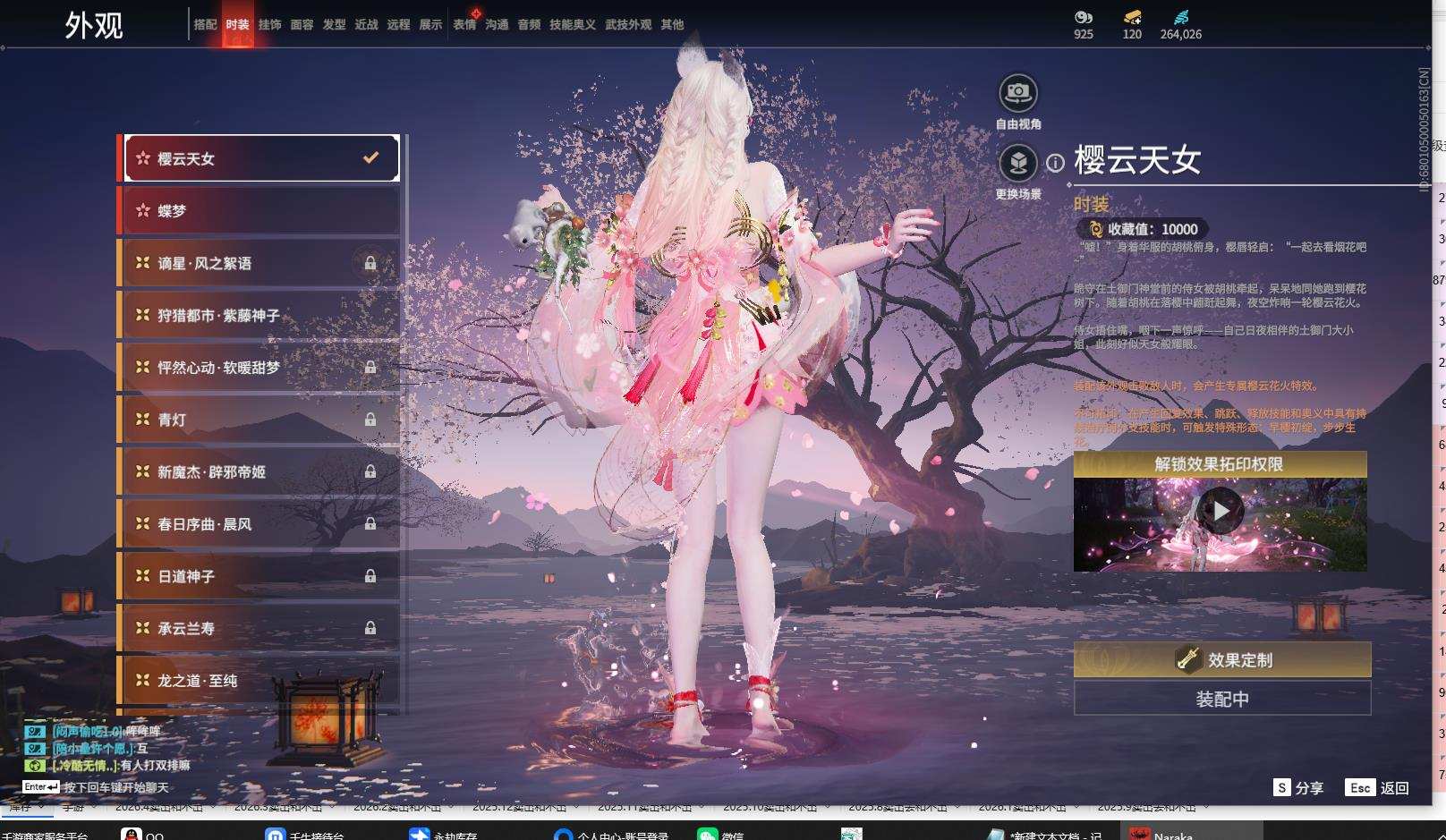The width and height of the screenshot is (1446, 840).
Task: Click the 更换场景 scene change icon
Action: (x=1017, y=163)
